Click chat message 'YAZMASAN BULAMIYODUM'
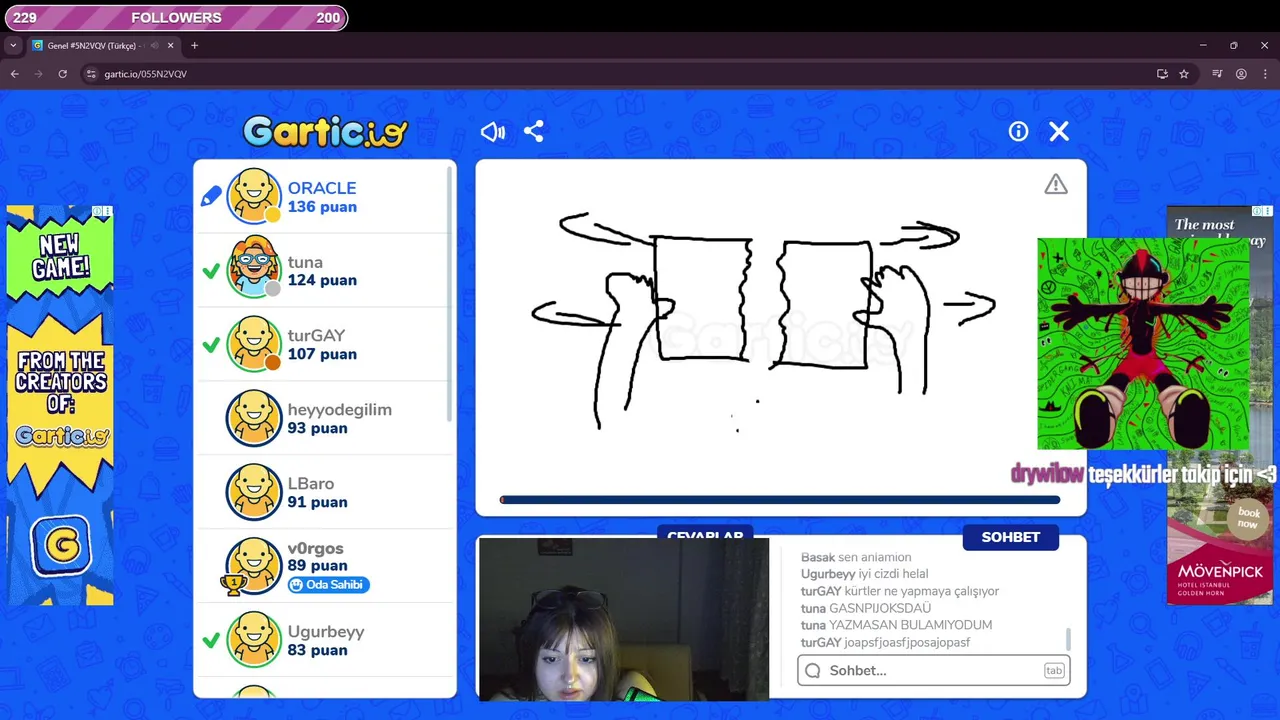The height and width of the screenshot is (720, 1280). click(x=911, y=625)
